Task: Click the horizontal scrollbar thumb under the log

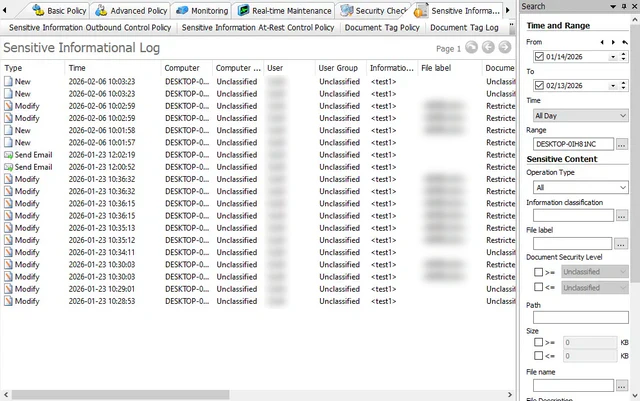Action: click(x=120, y=394)
